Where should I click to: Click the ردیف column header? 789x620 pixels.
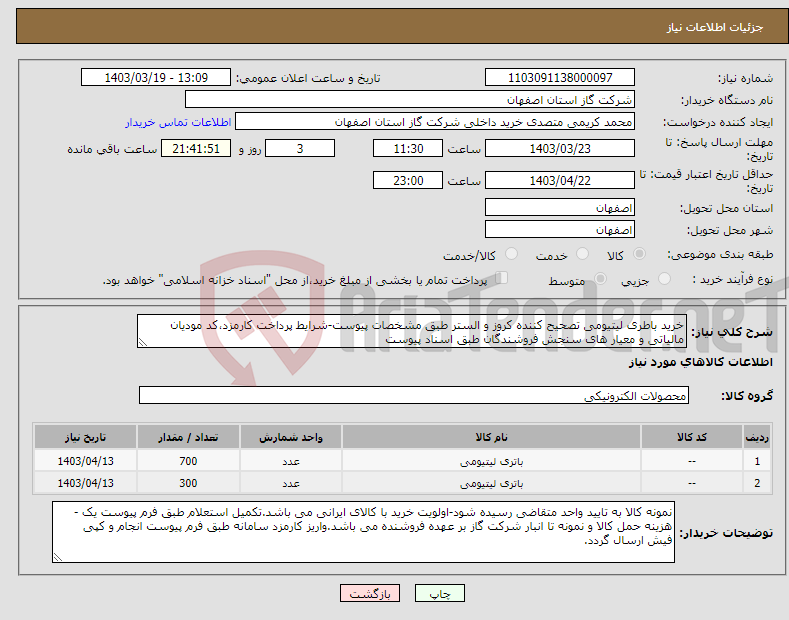click(757, 437)
